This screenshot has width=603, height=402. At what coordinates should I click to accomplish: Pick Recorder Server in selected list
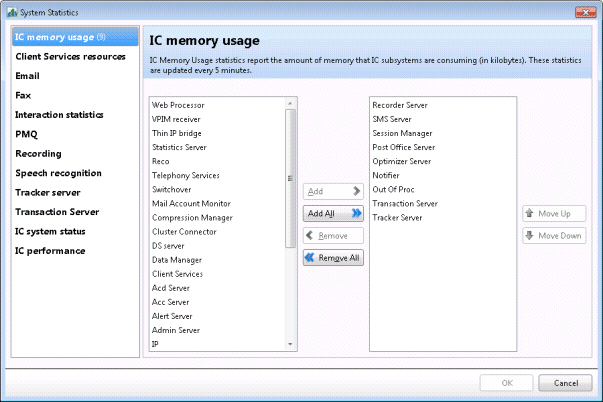pos(401,105)
